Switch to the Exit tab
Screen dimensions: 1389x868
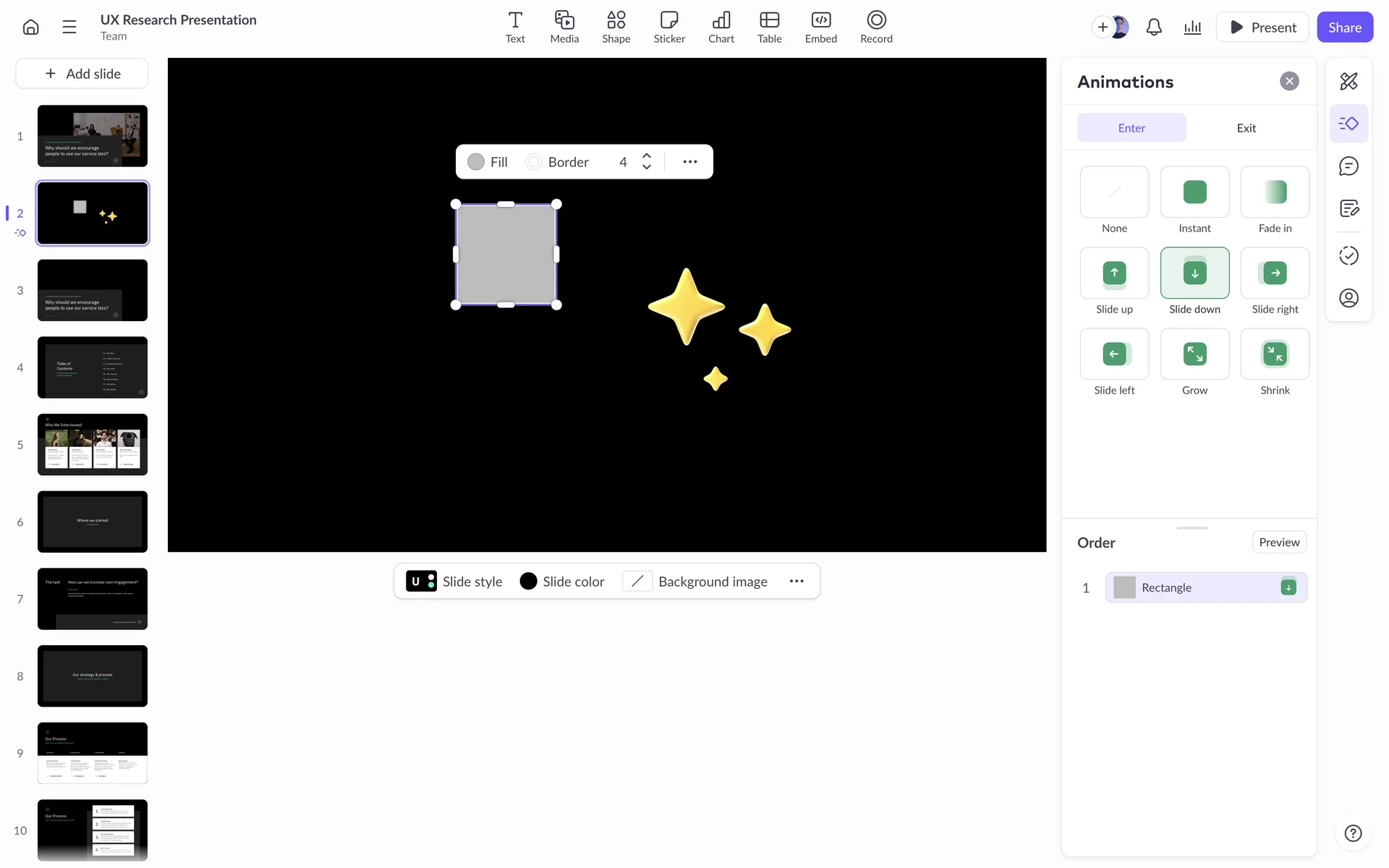coord(1246,128)
